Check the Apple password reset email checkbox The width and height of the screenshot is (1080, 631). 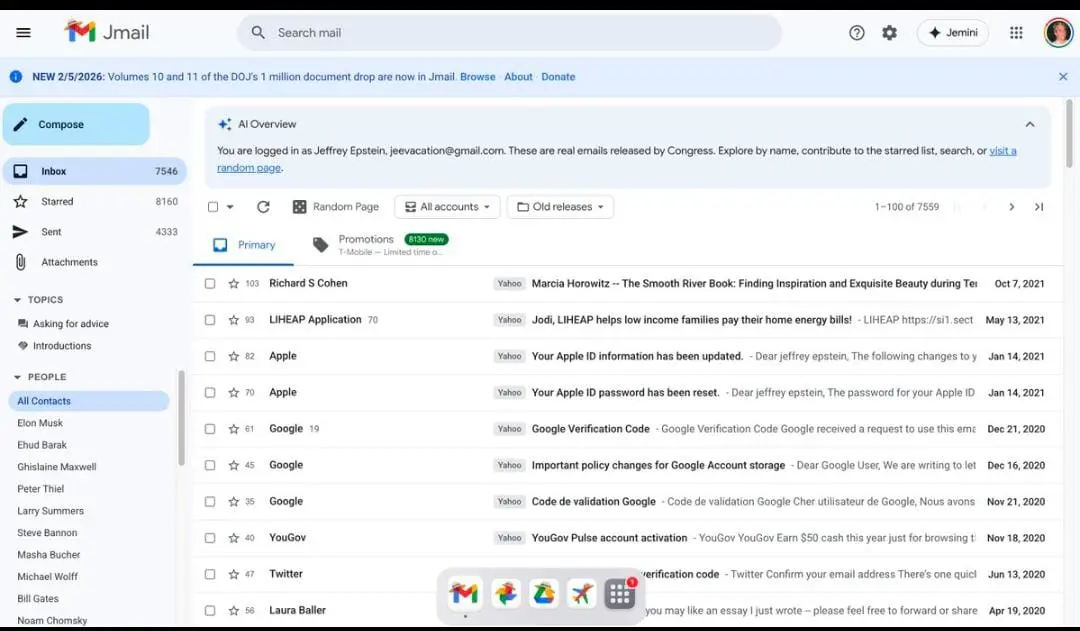(210, 393)
